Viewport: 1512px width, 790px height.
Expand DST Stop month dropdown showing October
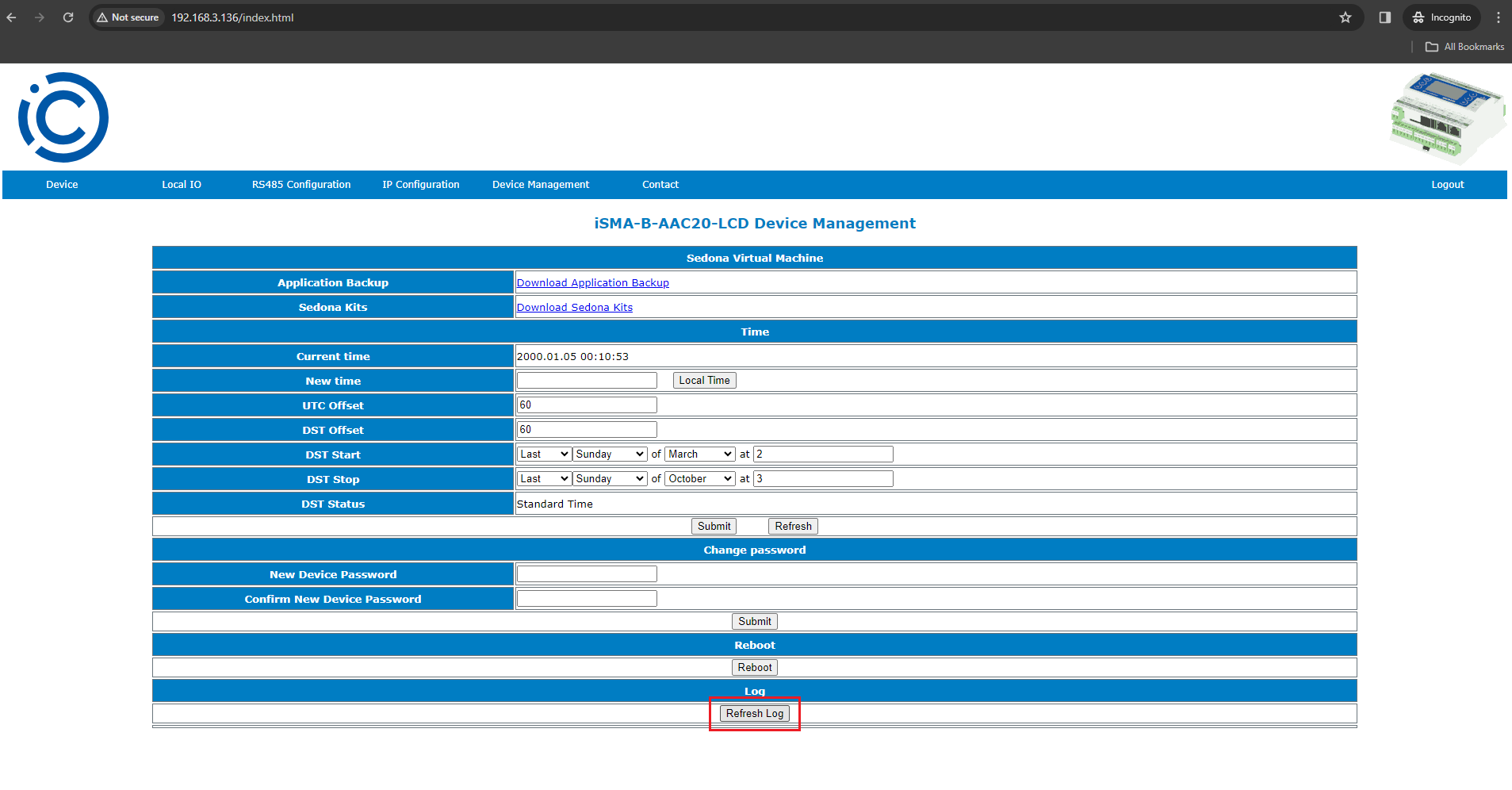click(x=700, y=479)
